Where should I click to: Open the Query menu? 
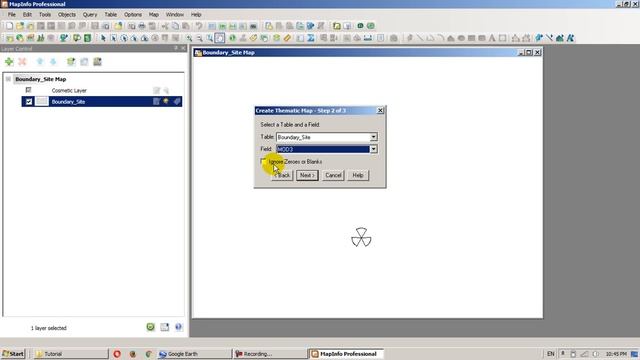pyautogui.click(x=90, y=14)
